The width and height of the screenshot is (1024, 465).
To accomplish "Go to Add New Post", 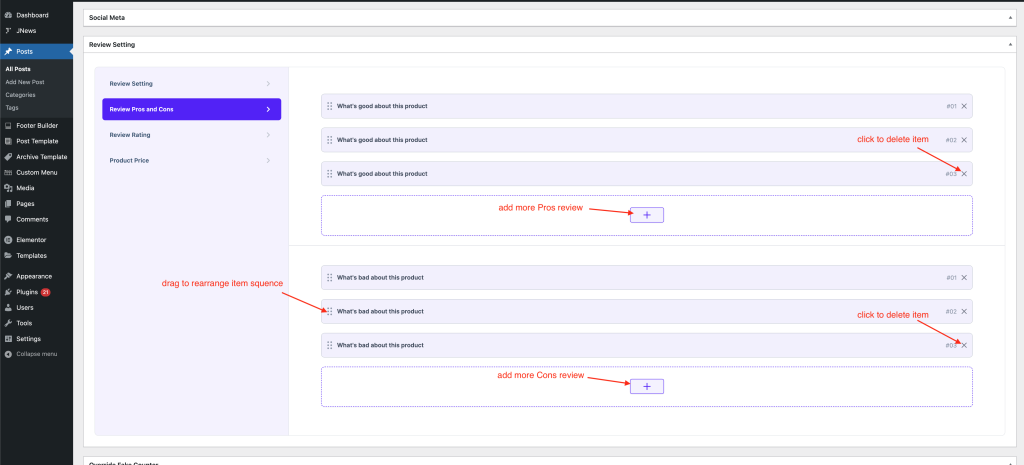I will point(24,82).
